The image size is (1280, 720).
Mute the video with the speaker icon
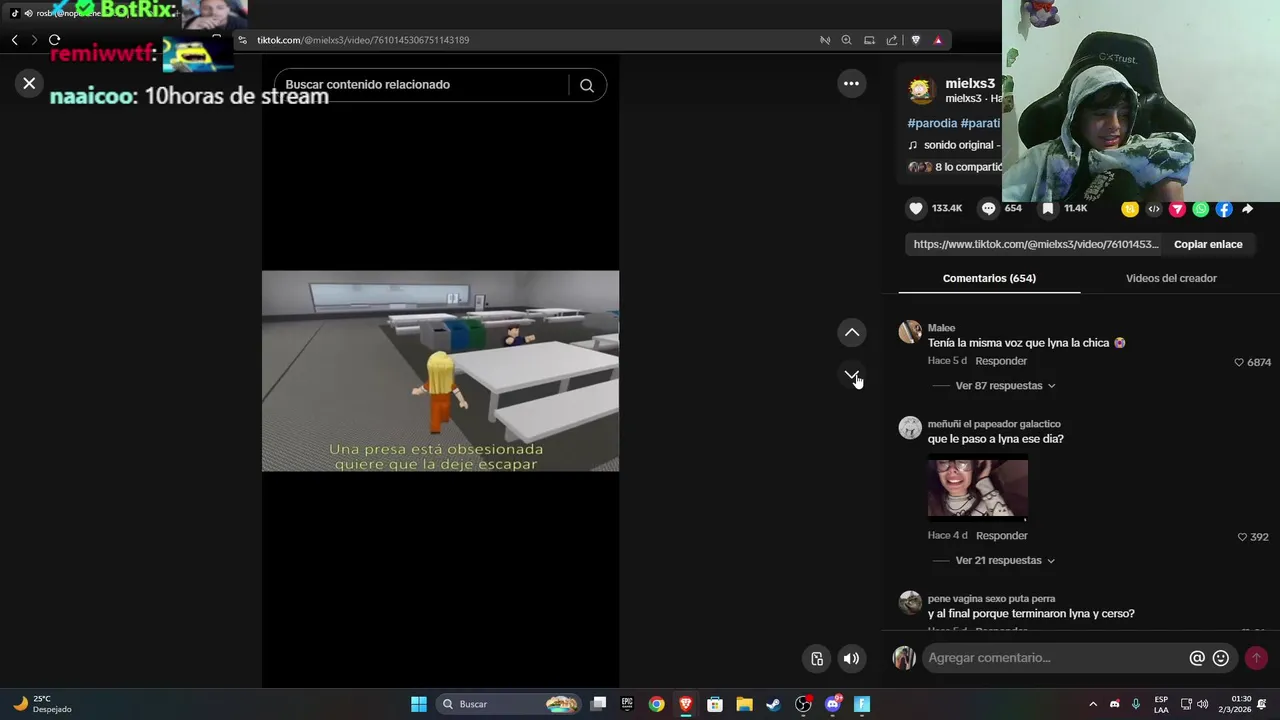coord(851,658)
